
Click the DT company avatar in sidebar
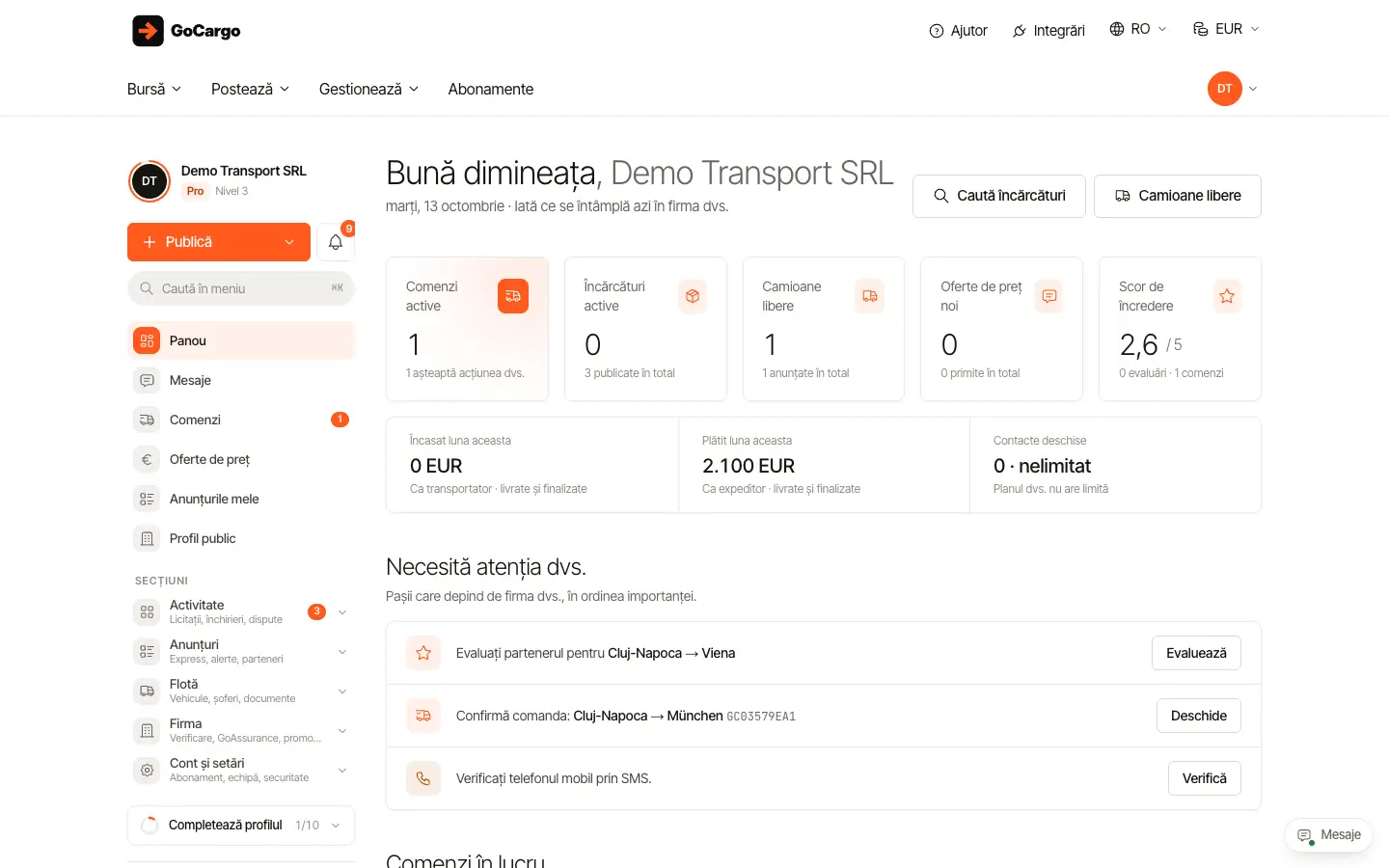click(x=150, y=181)
